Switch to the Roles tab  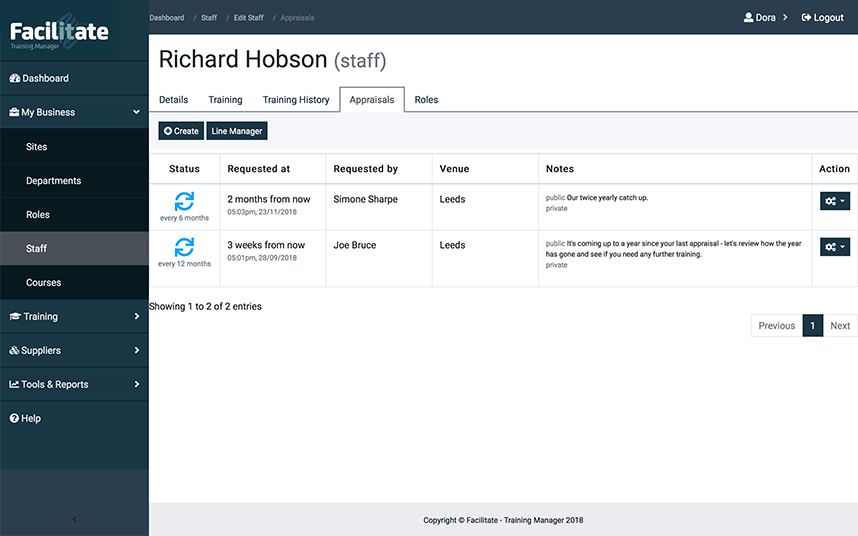pyautogui.click(x=426, y=100)
